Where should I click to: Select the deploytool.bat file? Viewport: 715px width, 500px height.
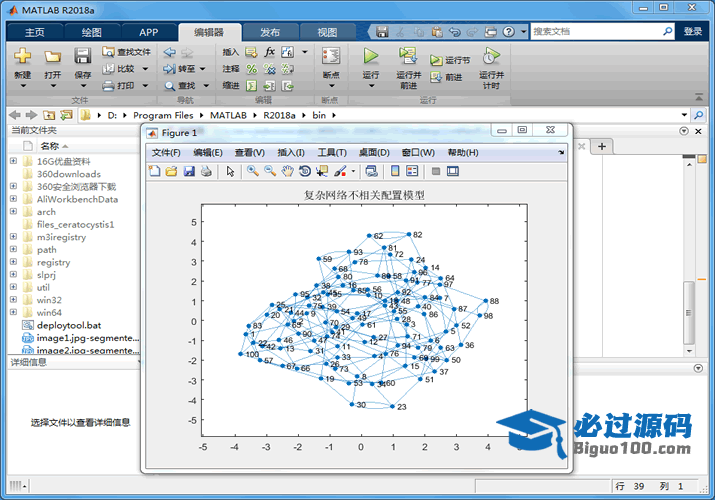point(69,325)
